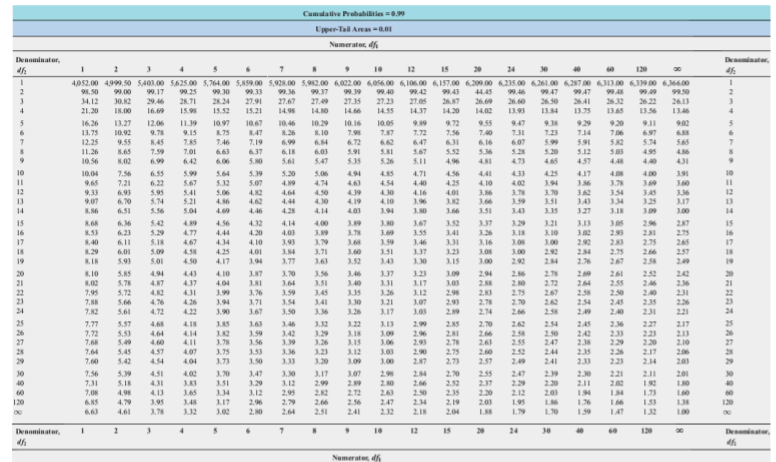Select the table value '4,052.00'
The width and height of the screenshot is (776, 462).
tap(85, 83)
